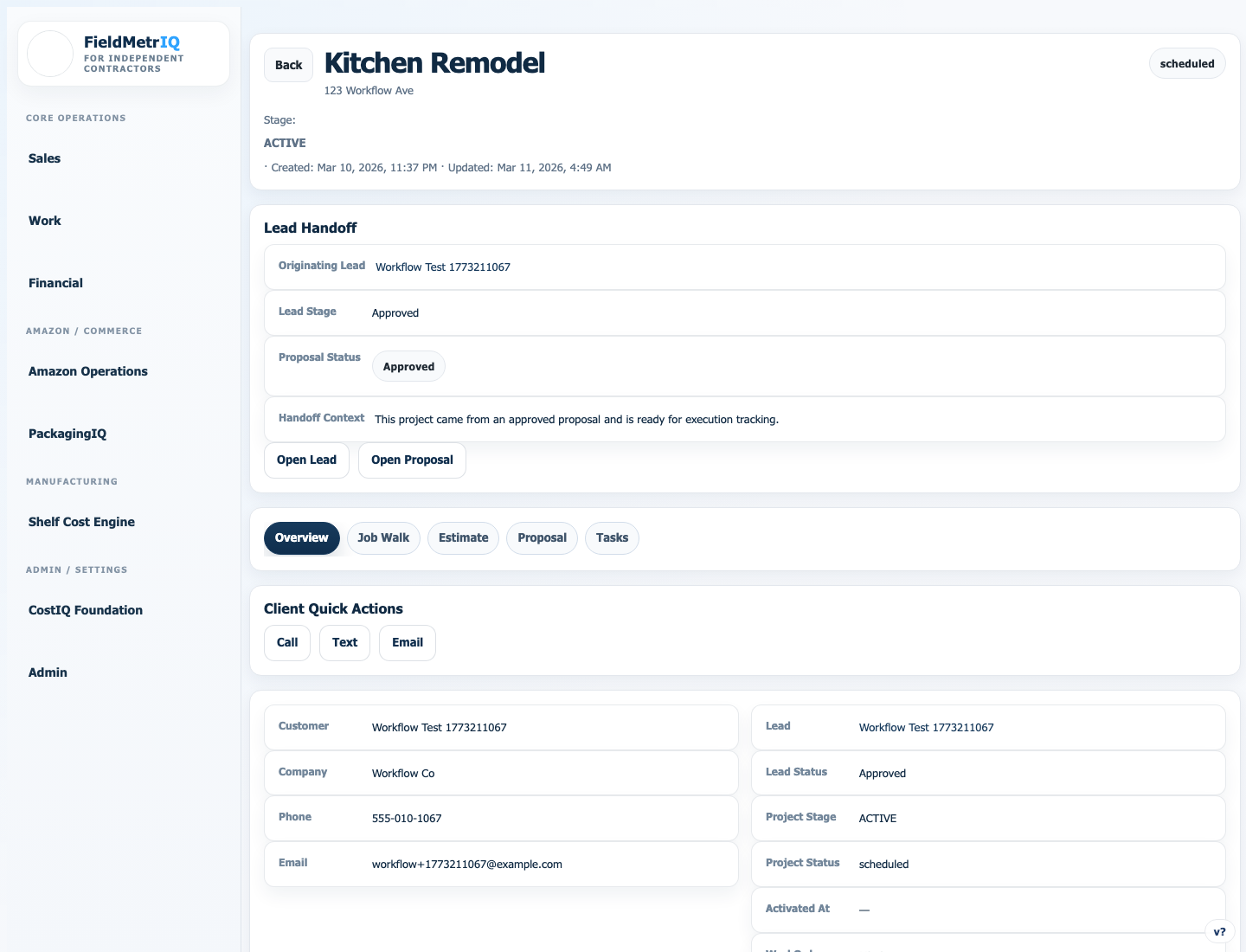
Task: Call the client via quick actions
Action: (x=286, y=642)
